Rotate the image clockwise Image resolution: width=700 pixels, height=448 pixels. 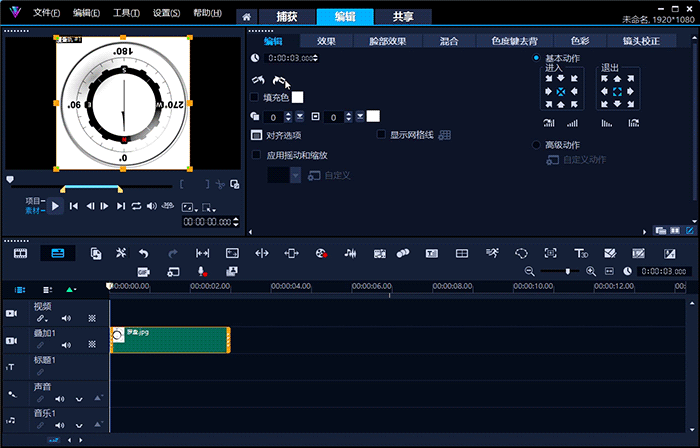(279, 80)
